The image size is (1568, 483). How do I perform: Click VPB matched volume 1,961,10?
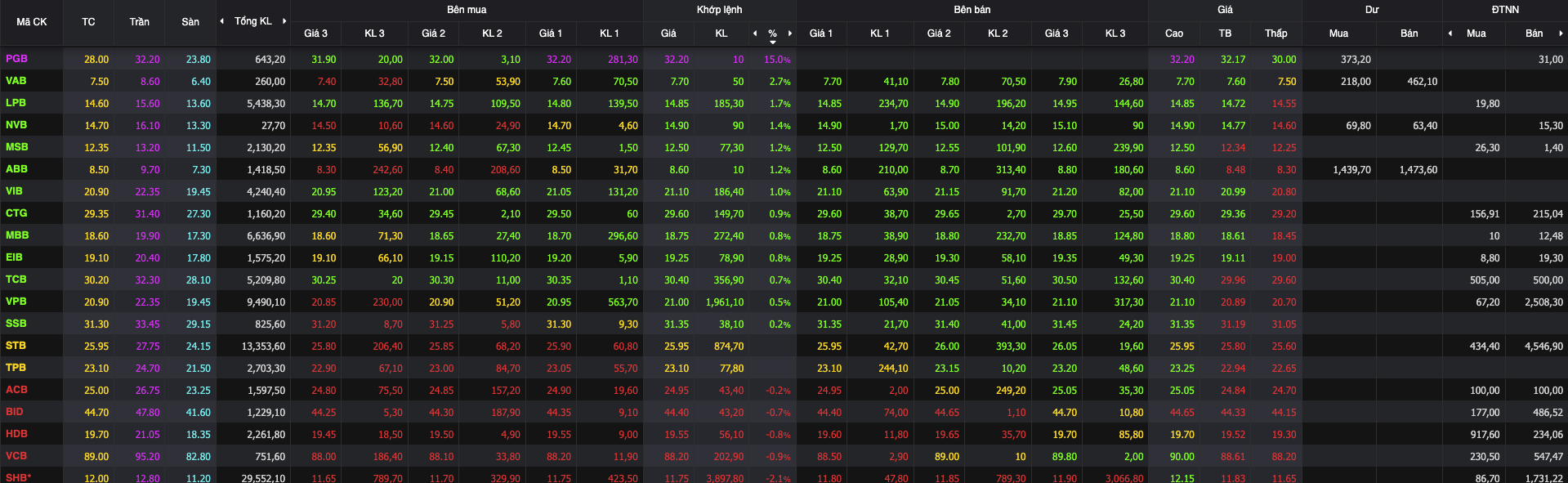coord(725,302)
